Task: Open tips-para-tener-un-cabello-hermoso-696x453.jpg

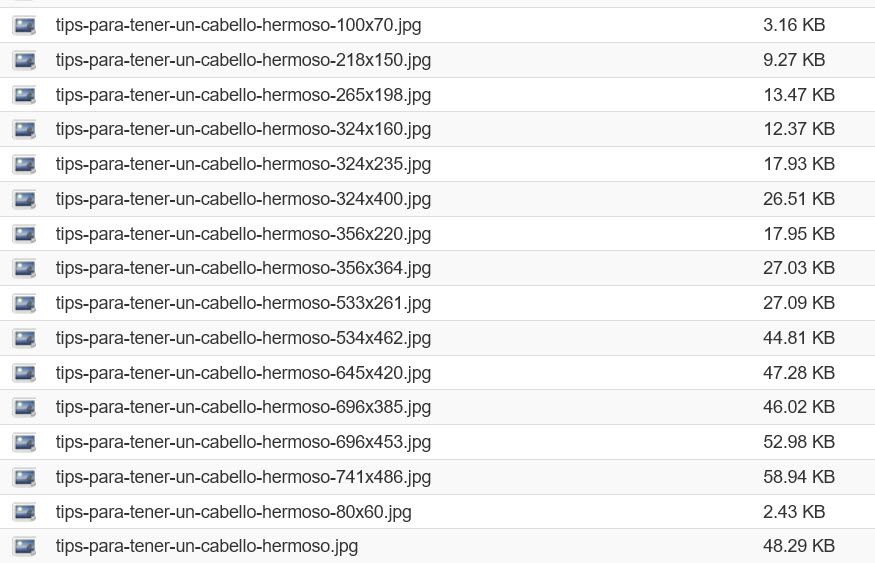Action: pyautogui.click(x=243, y=442)
